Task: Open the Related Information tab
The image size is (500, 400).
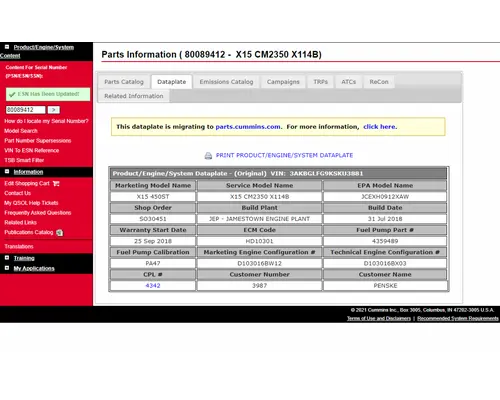Action: pyautogui.click(x=134, y=96)
